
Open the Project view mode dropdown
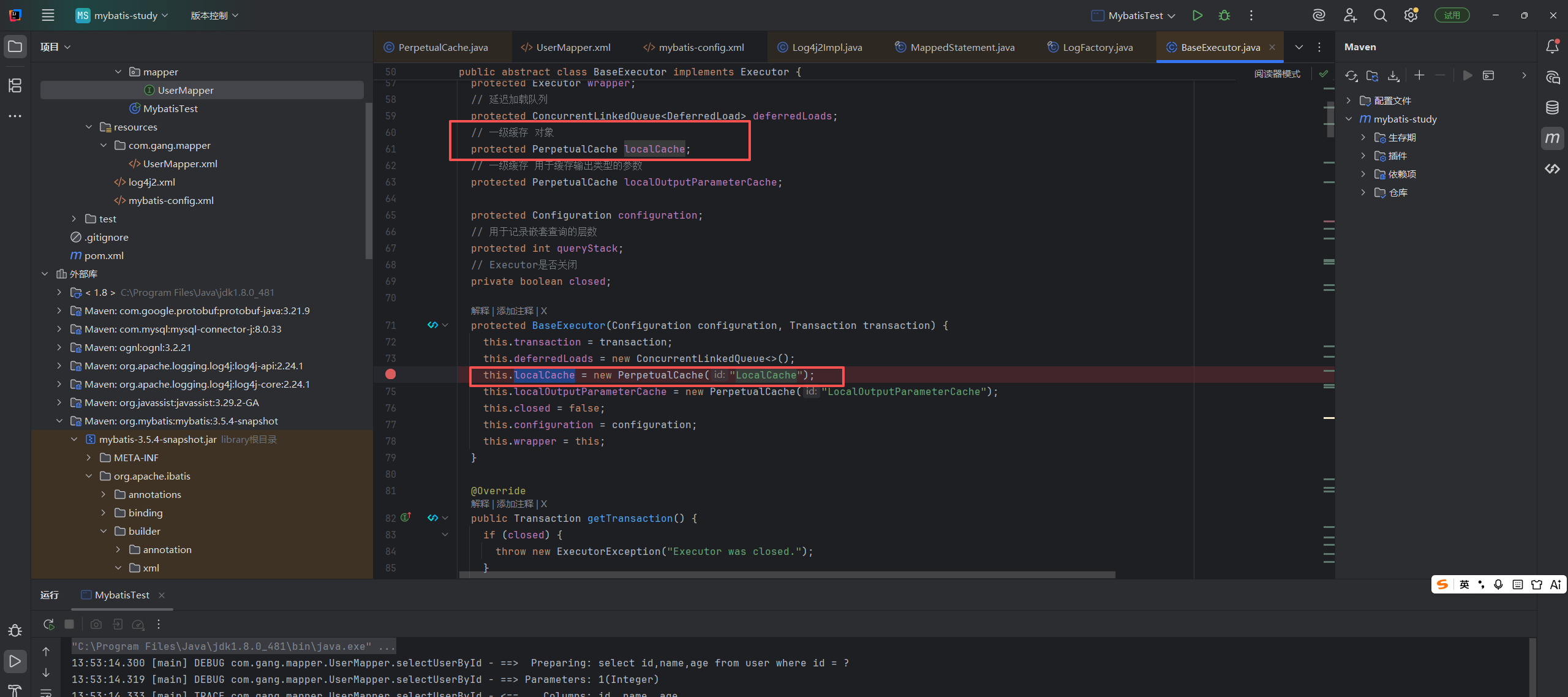(x=56, y=47)
